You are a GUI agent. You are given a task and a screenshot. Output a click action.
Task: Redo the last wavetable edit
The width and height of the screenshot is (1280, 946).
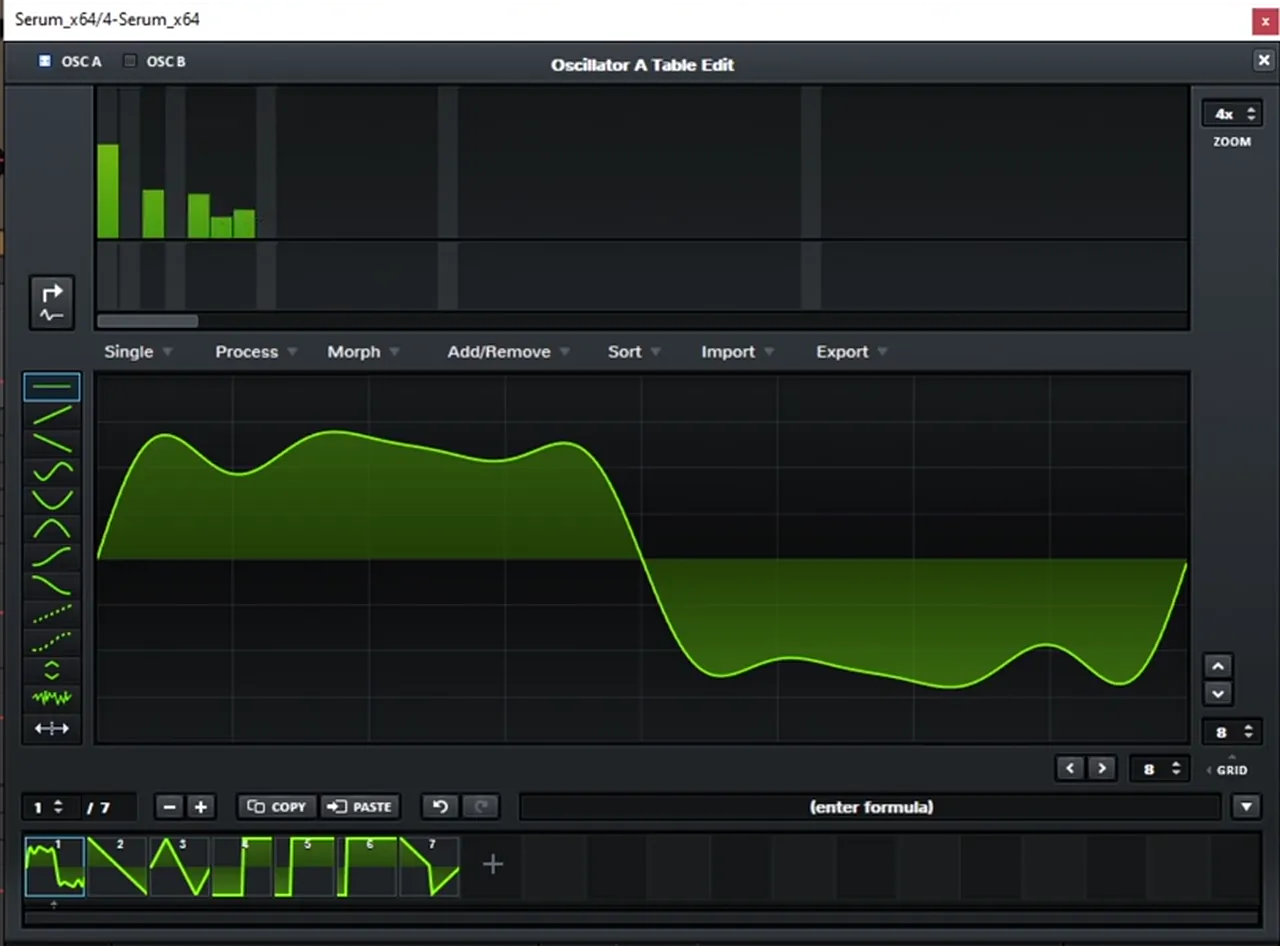click(481, 807)
